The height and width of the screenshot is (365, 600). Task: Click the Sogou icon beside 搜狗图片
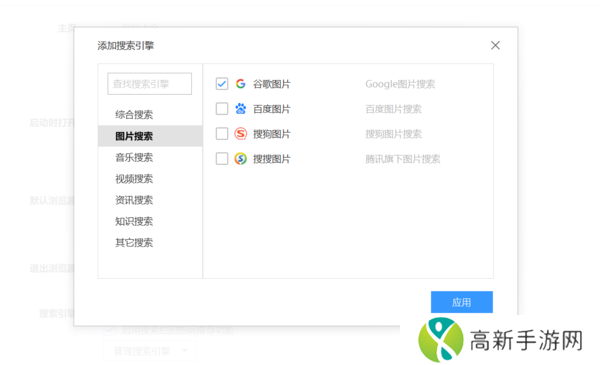pos(240,134)
